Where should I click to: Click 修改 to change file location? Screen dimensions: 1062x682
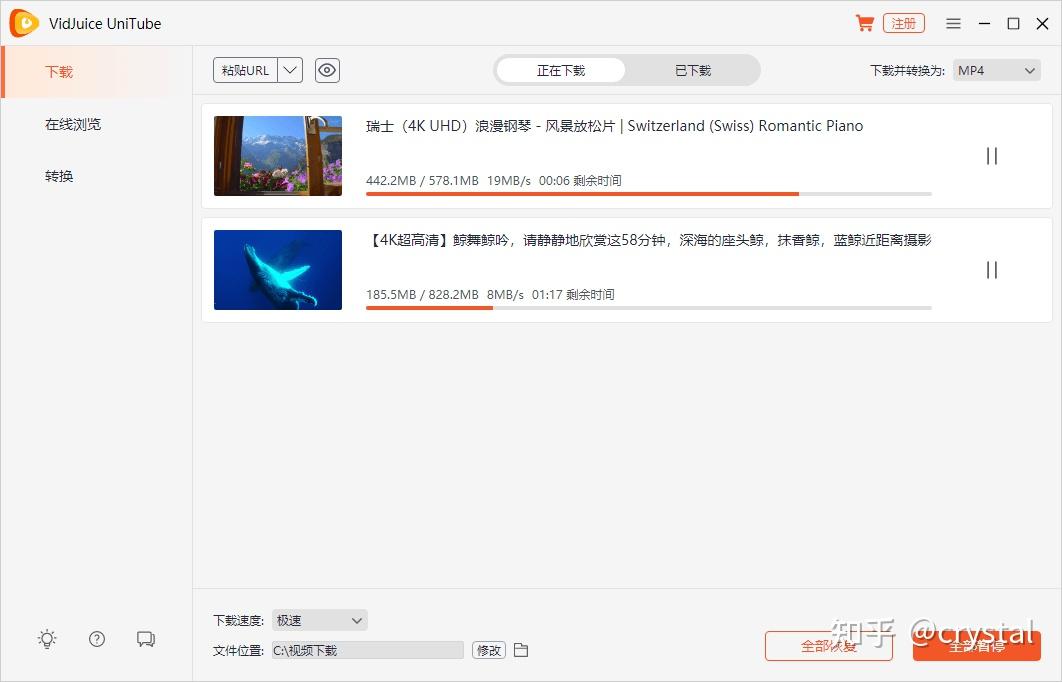click(488, 649)
